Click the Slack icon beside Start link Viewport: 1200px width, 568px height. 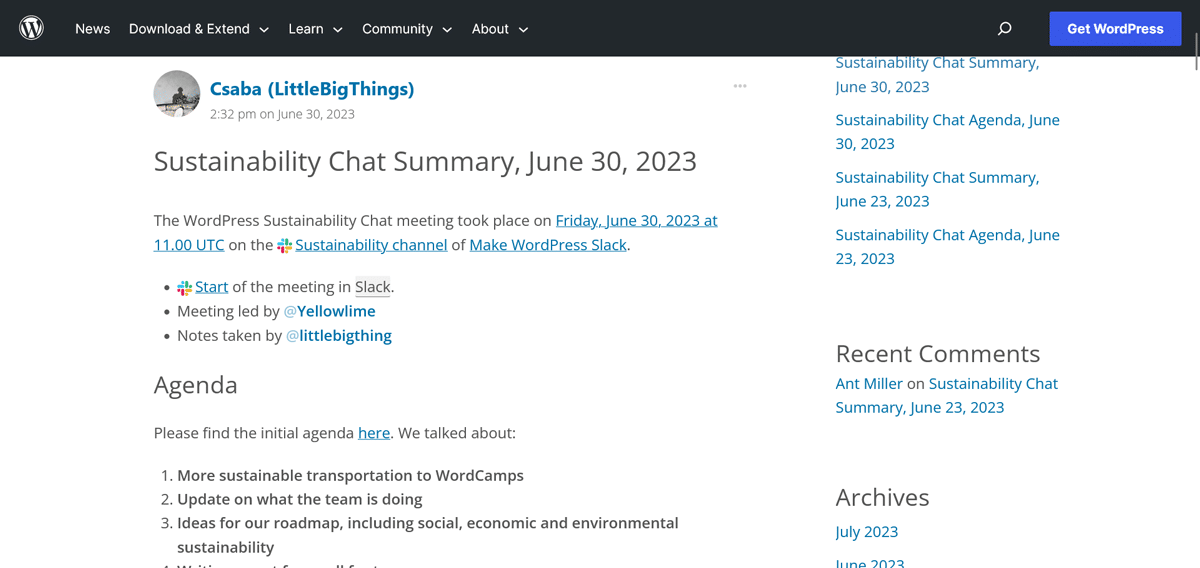pos(185,288)
